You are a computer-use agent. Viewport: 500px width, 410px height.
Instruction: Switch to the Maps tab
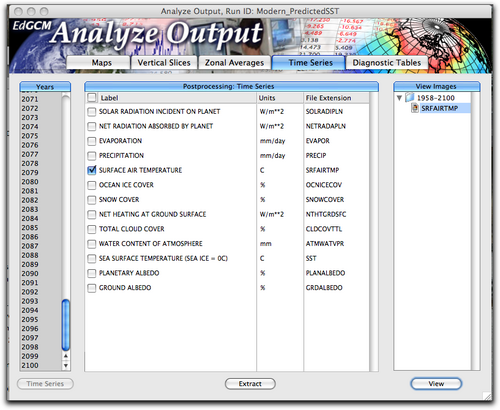click(x=98, y=63)
